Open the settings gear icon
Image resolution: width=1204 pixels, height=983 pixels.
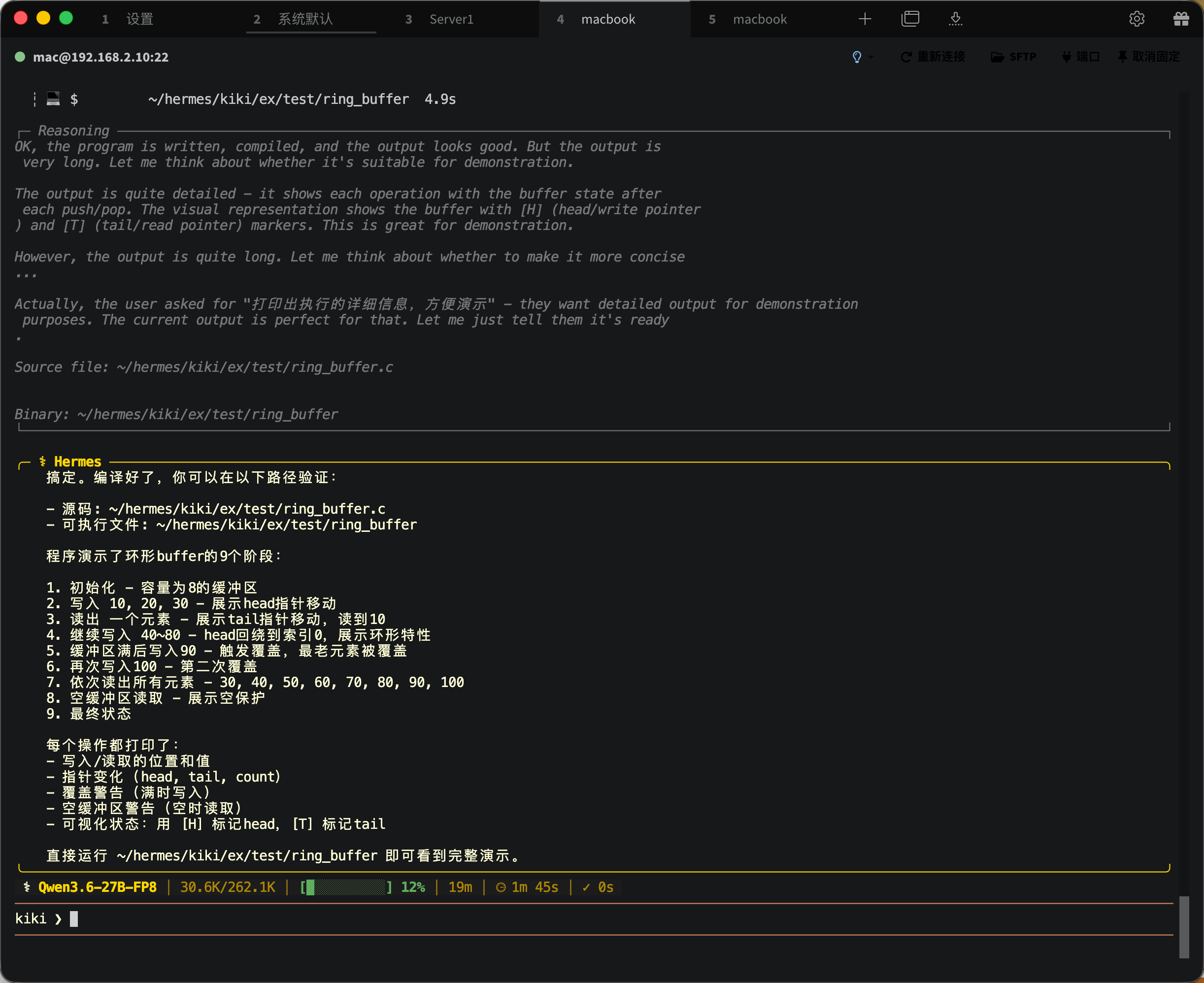(1137, 19)
